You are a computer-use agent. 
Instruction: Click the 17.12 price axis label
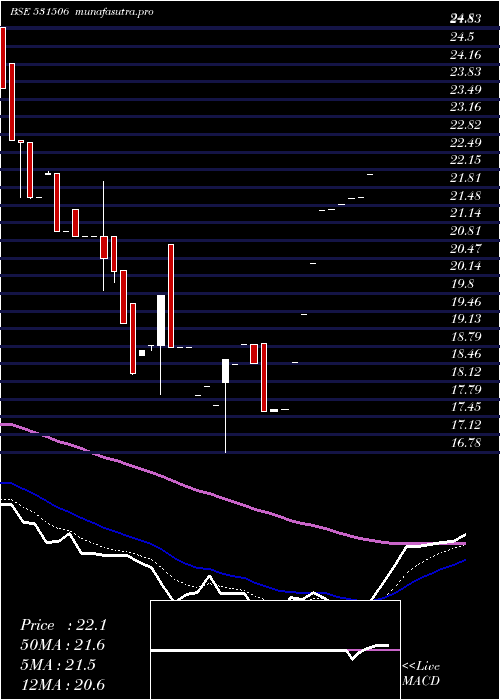tap(466, 425)
